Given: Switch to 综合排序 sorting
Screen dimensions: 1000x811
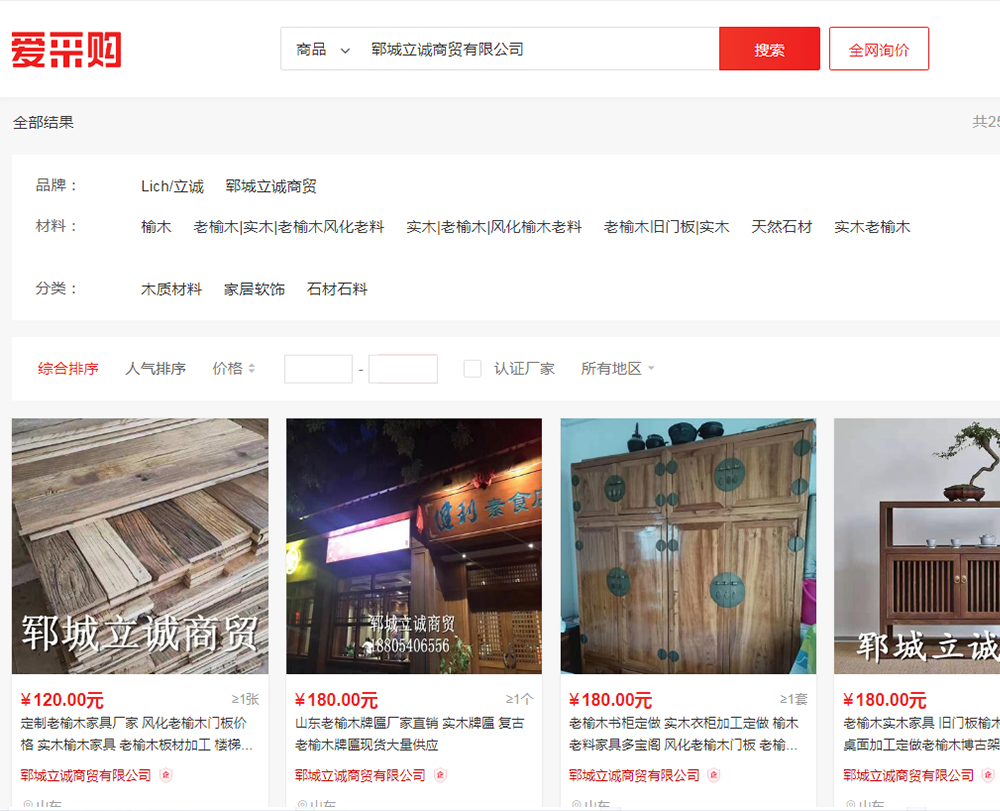Looking at the screenshot, I should coord(68,369).
